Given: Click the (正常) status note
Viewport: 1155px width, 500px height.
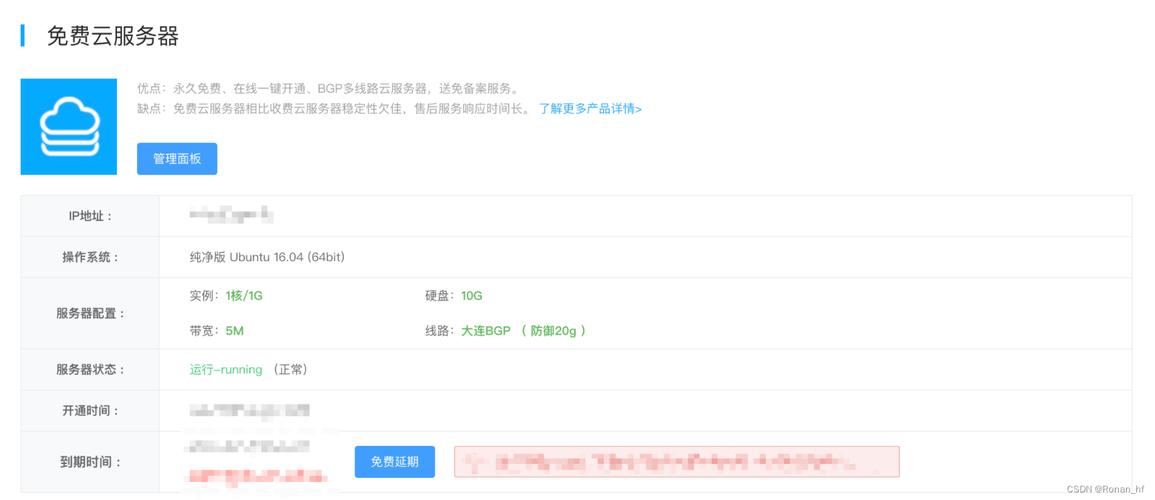Looking at the screenshot, I should (x=289, y=370).
